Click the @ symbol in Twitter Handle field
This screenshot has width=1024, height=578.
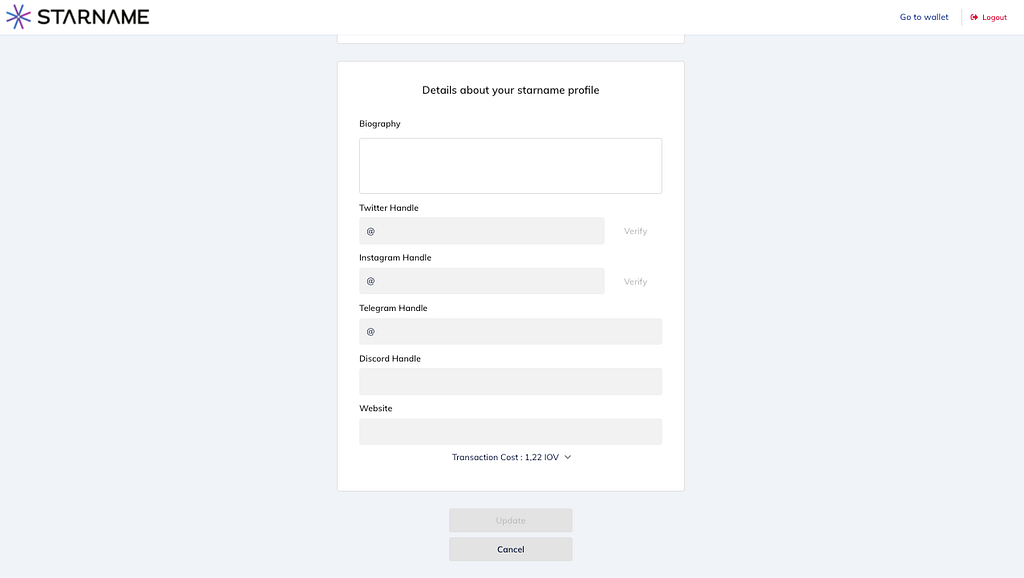click(x=370, y=231)
